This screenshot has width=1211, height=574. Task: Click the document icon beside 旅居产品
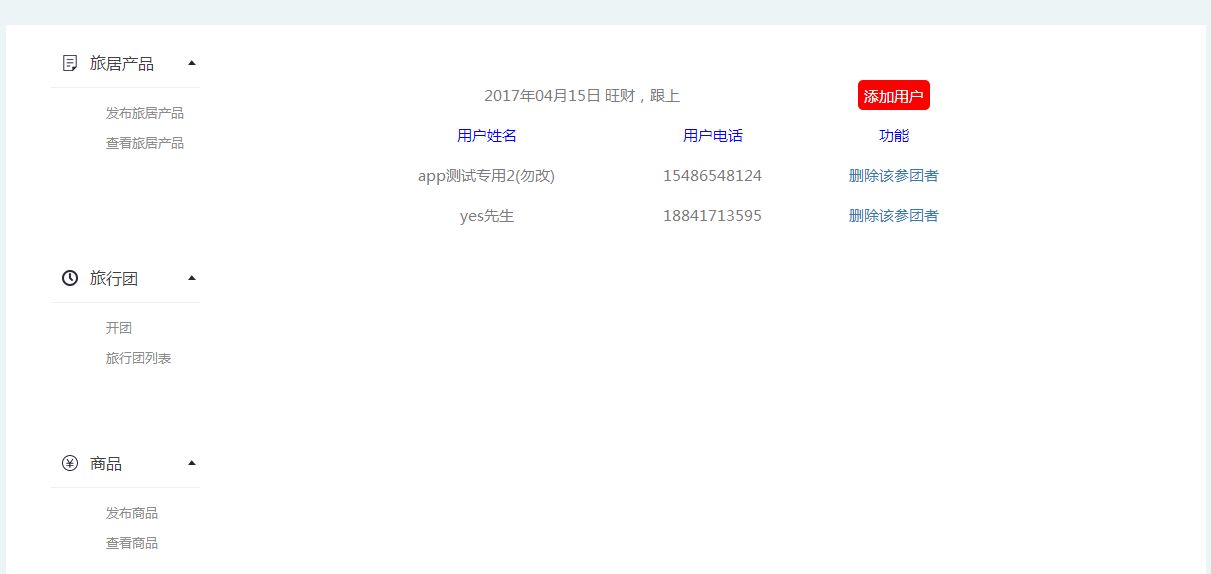pos(70,63)
